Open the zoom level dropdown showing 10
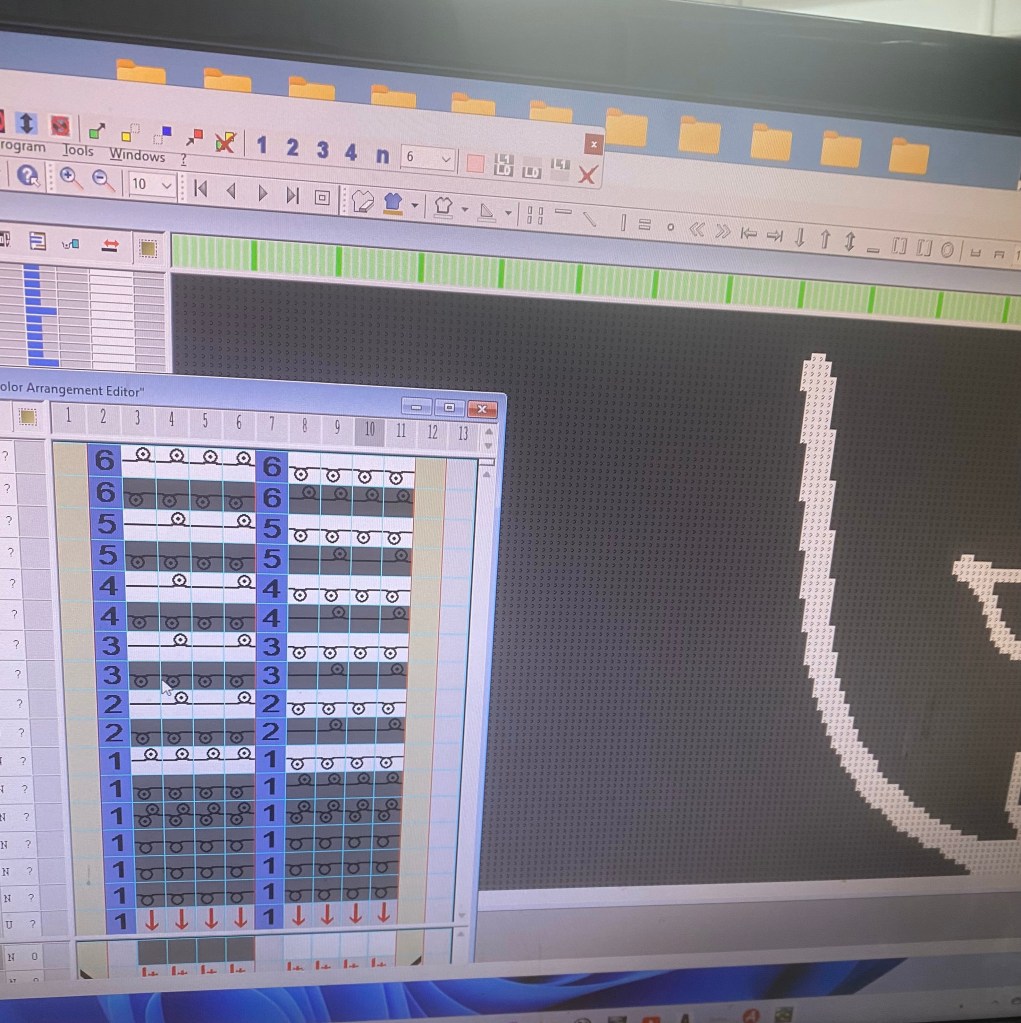Image resolution: width=1021 pixels, height=1023 pixels. tap(166, 185)
